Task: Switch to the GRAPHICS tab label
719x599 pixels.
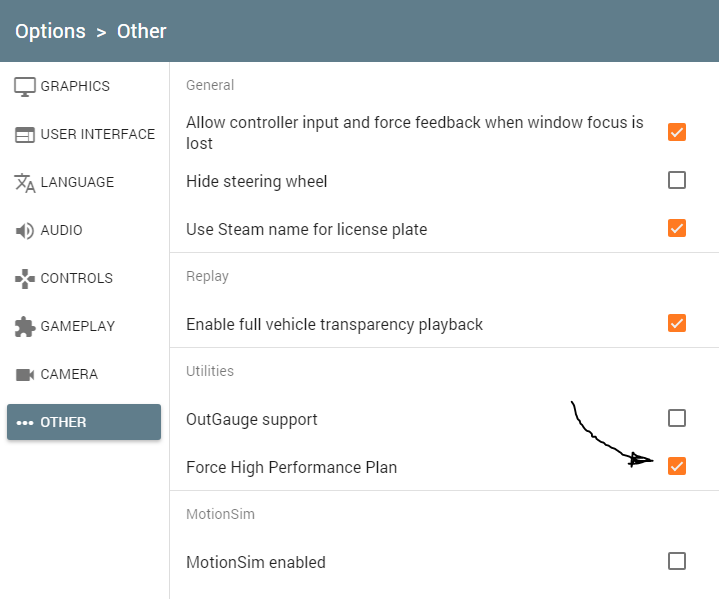Action: [75, 86]
